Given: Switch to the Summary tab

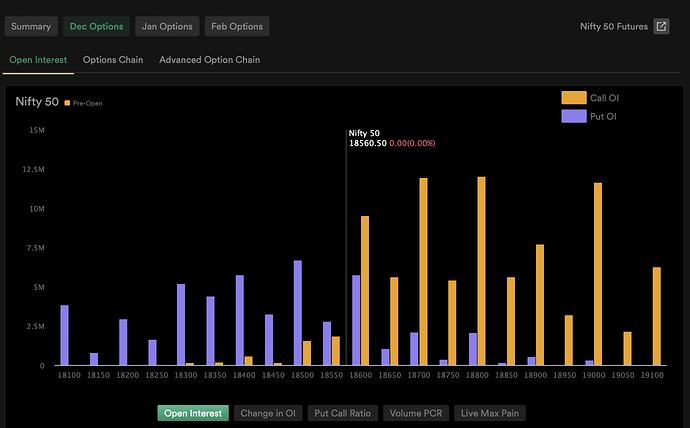Looking at the screenshot, I should point(31,26).
